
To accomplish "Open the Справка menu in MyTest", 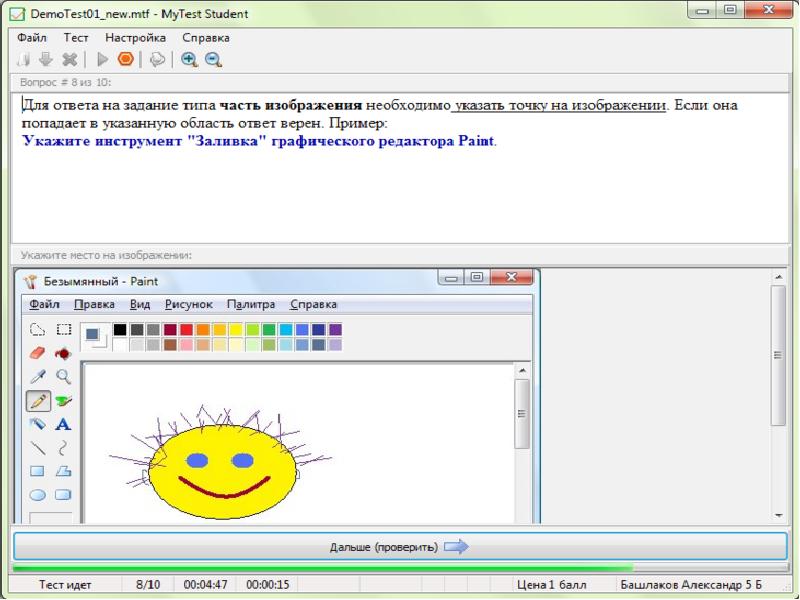I will (x=204, y=37).
